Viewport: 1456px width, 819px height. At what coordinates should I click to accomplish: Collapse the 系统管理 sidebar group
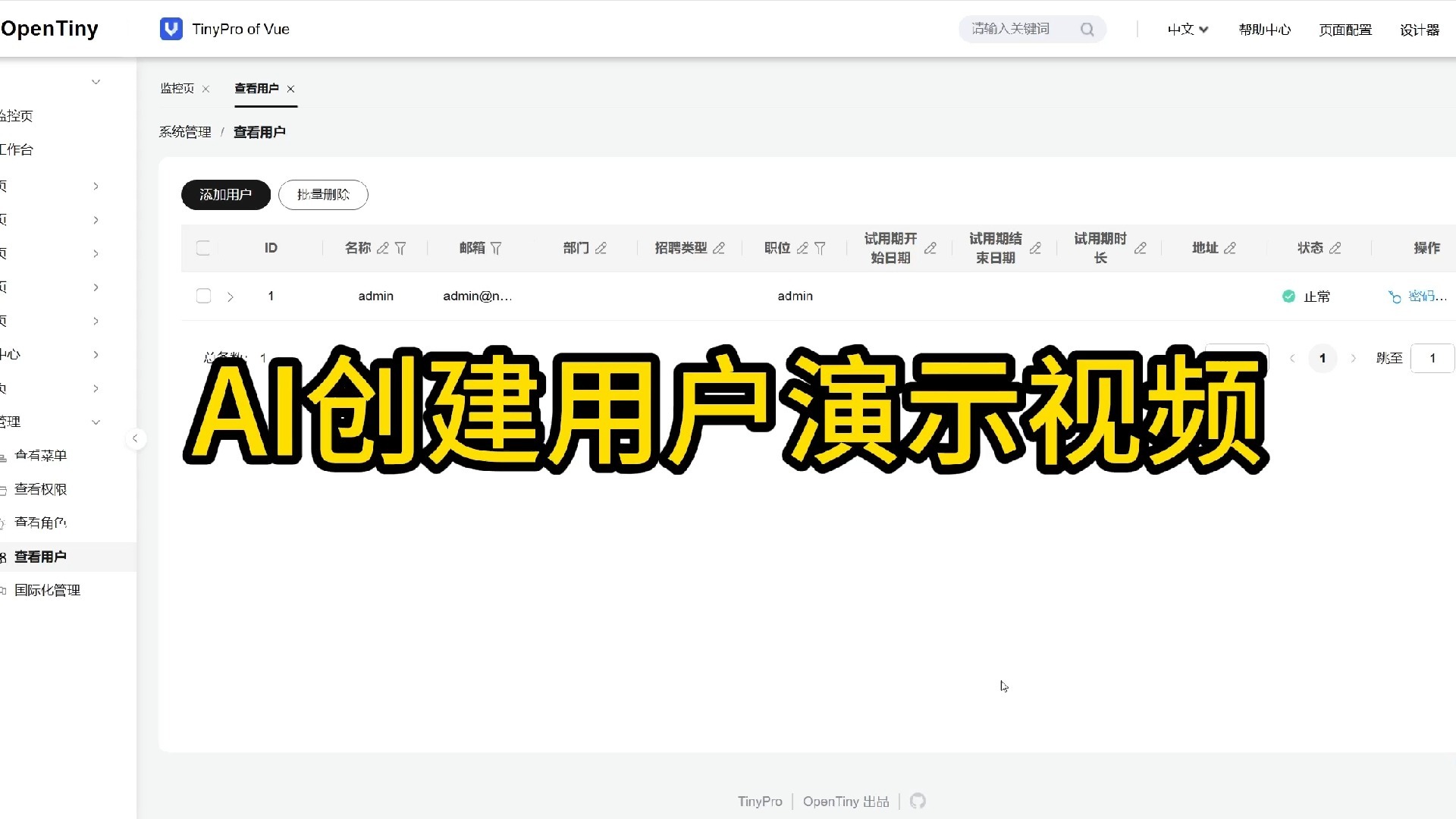pos(96,422)
